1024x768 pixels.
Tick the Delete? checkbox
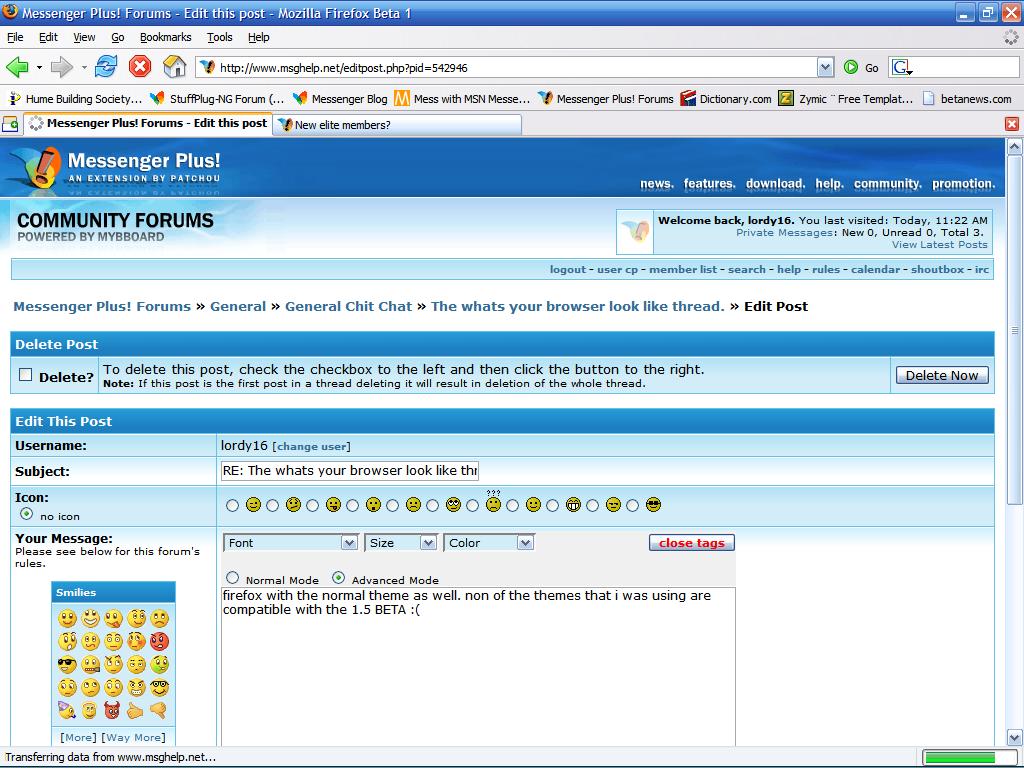(x=25, y=375)
